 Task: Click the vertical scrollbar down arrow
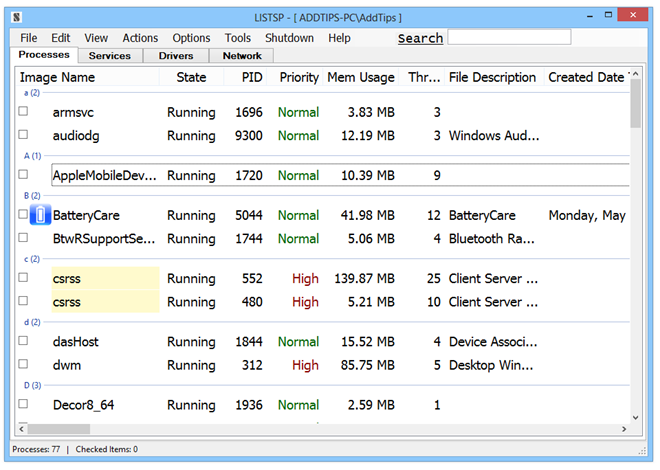[x=636, y=416]
